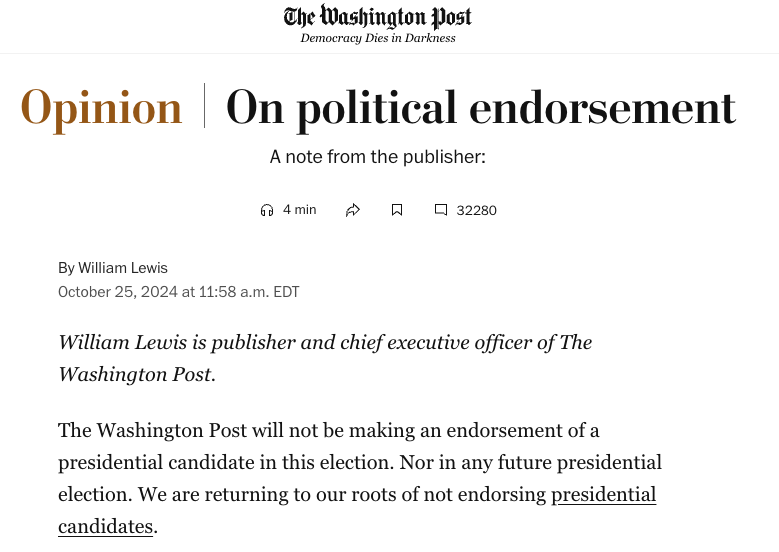Image resolution: width=779 pixels, height=552 pixels.
Task: Open author page for William Lewis
Action: click(123, 268)
